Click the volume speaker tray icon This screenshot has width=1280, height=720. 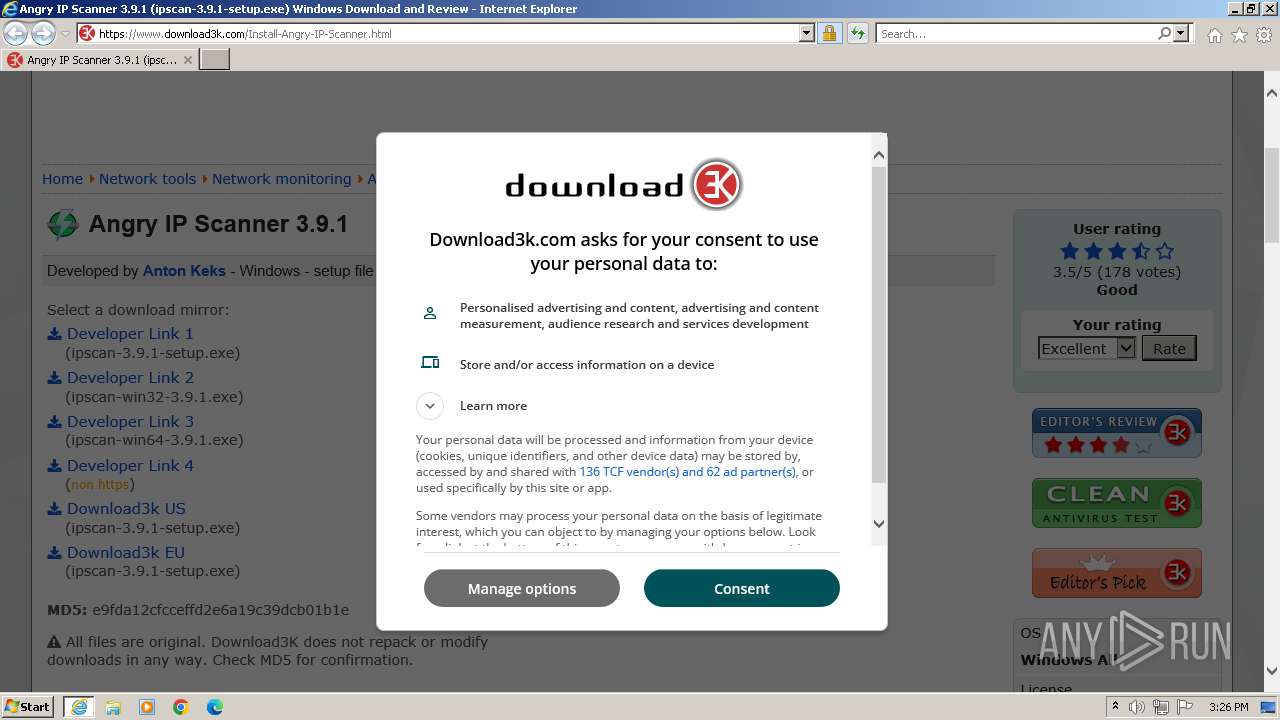point(1136,707)
